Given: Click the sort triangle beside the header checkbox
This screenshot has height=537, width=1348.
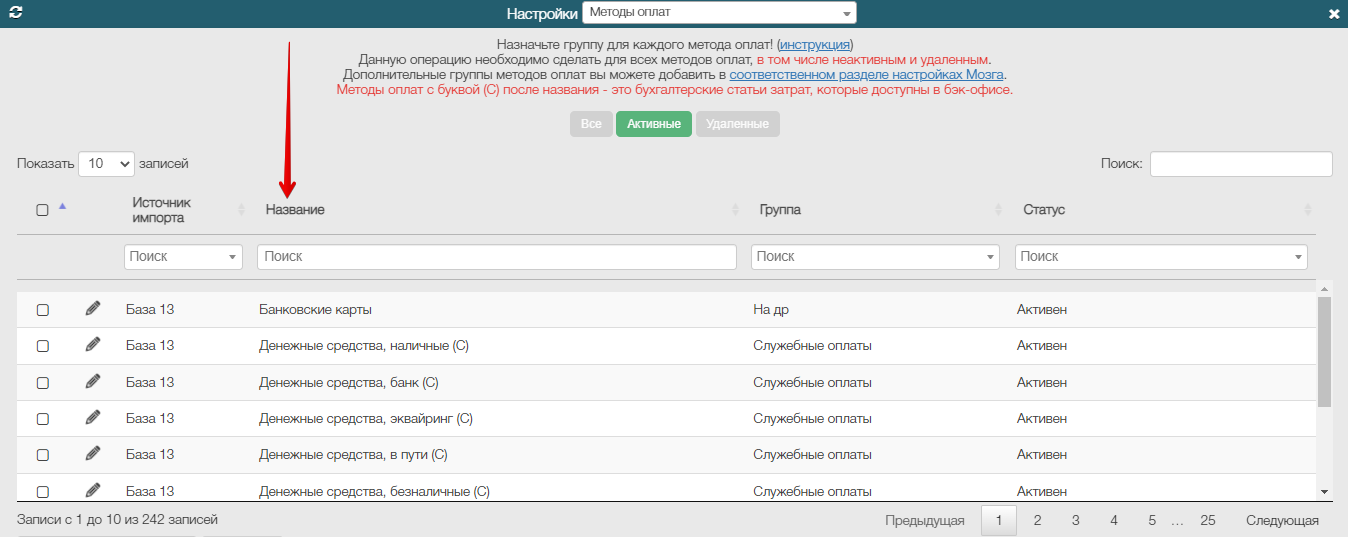Looking at the screenshot, I should tap(62, 206).
